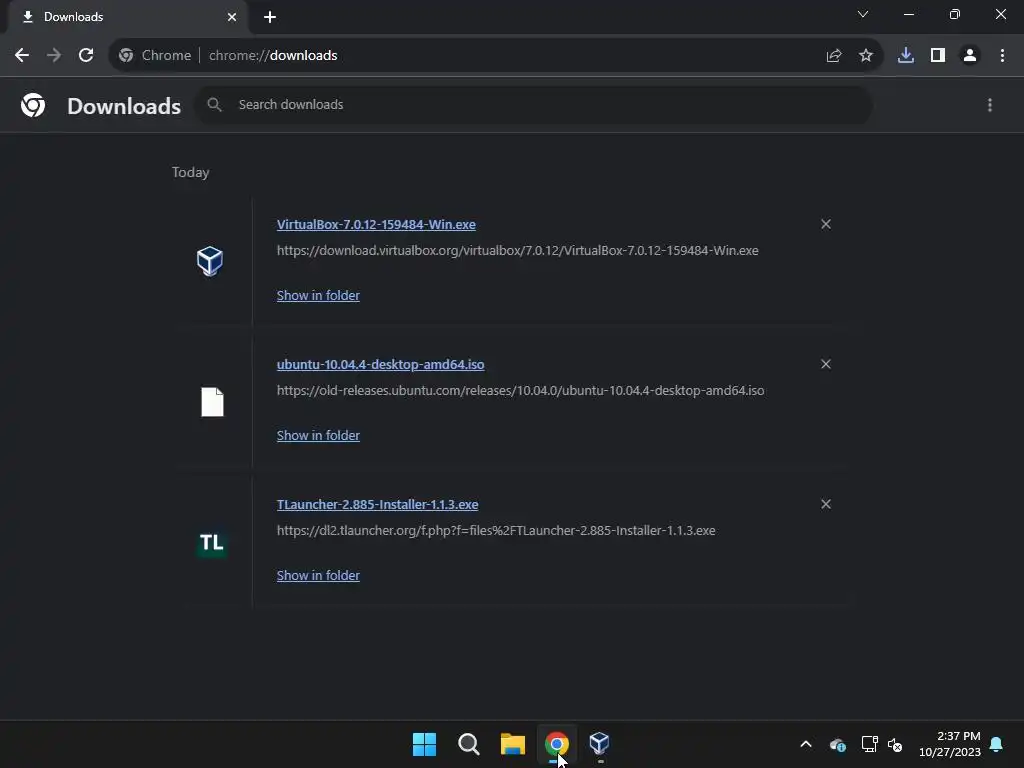Image resolution: width=1024 pixels, height=768 pixels.
Task: Click the VirtualBox cube file icon
Action: click(x=210, y=261)
